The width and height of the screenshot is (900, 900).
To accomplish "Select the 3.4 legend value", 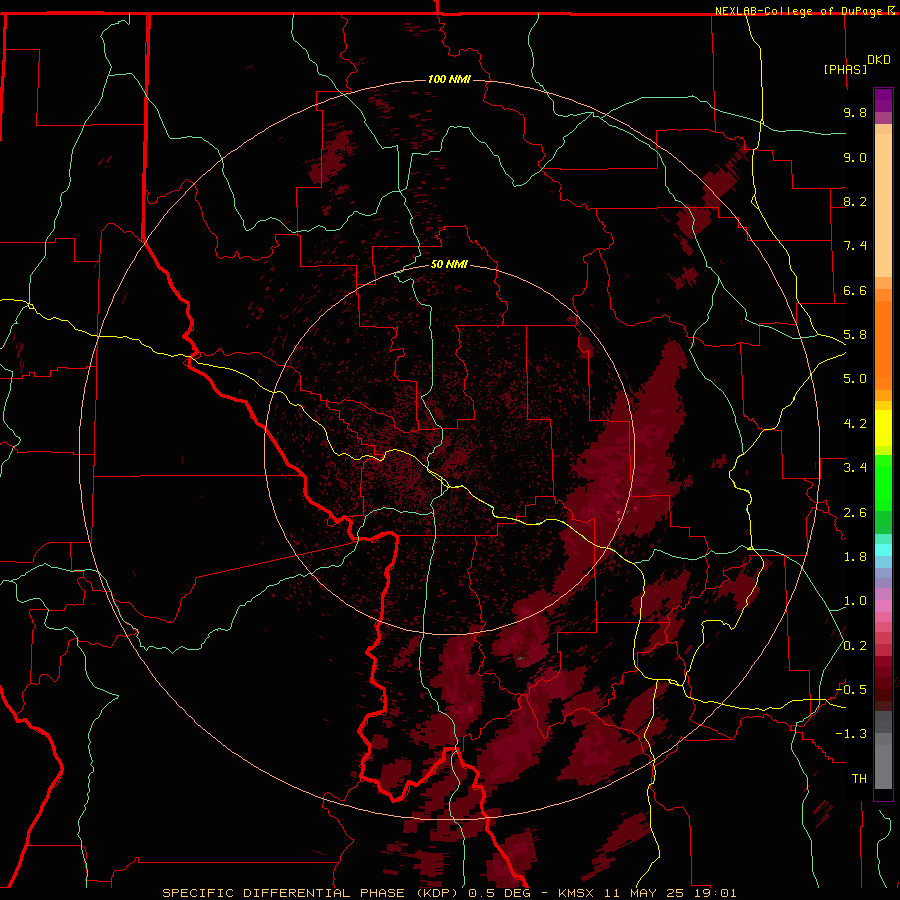I will point(855,468).
